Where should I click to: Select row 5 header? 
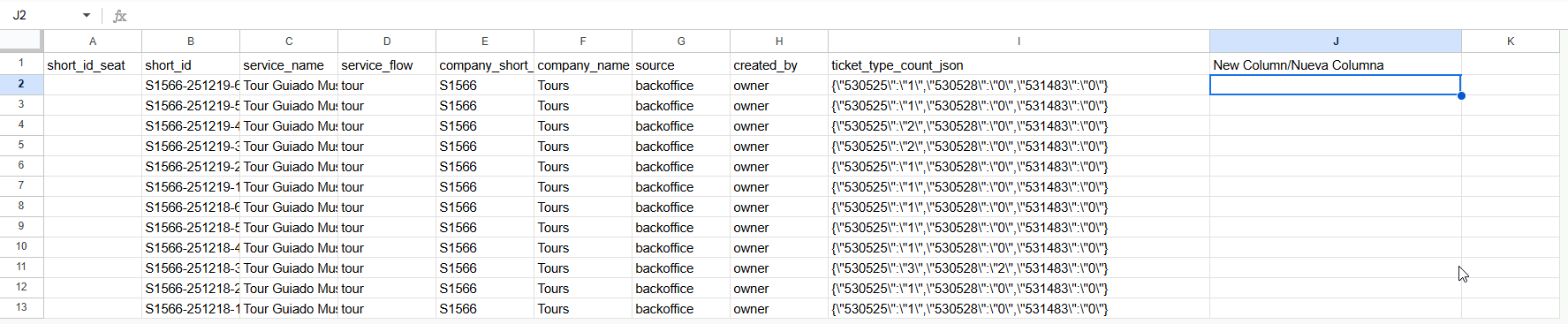click(x=21, y=146)
